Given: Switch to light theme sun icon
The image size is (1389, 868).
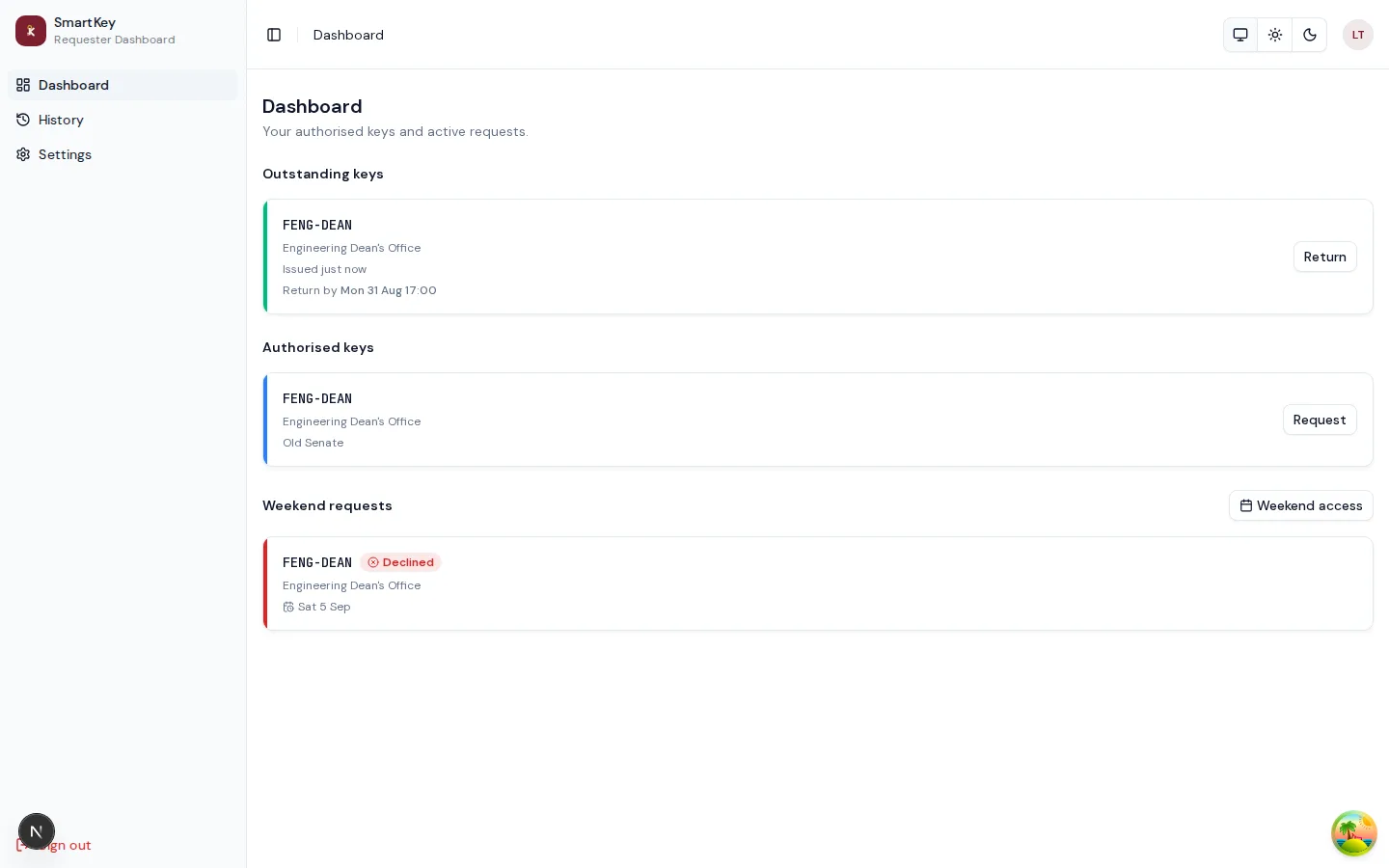Looking at the screenshot, I should [x=1275, y=35].
